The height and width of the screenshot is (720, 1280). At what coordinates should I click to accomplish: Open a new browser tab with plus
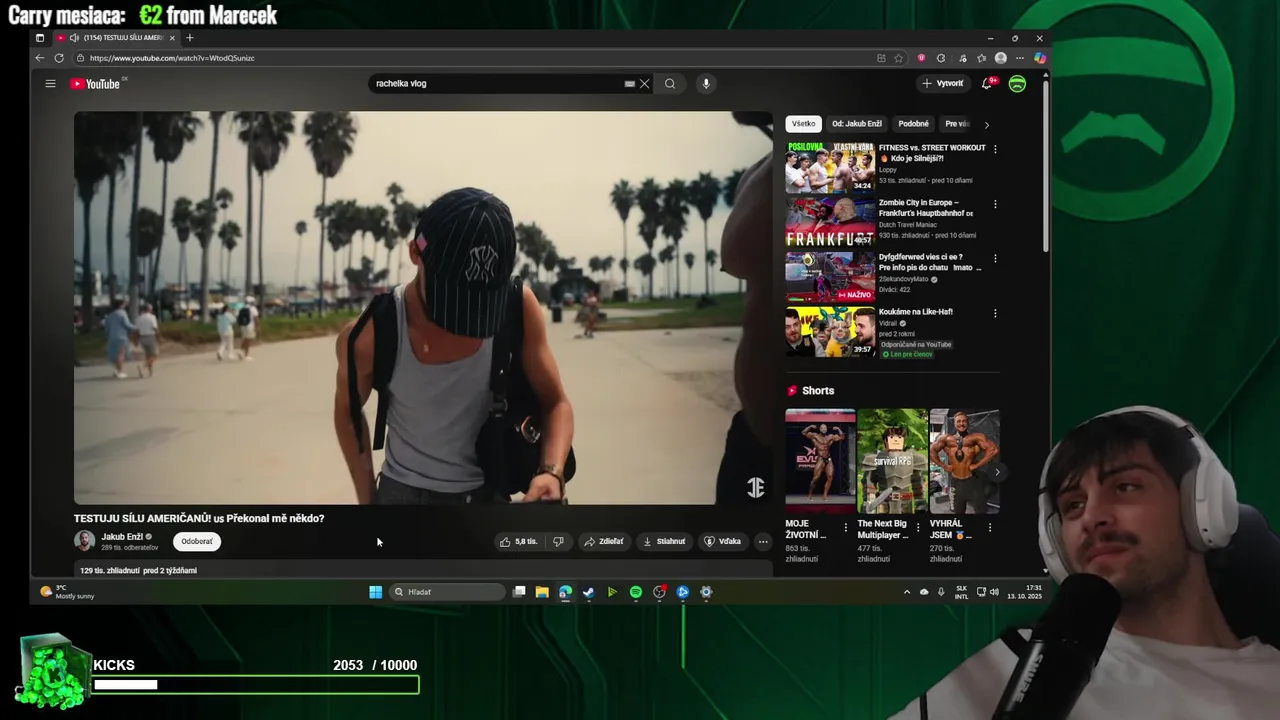(x=189, y=38)
